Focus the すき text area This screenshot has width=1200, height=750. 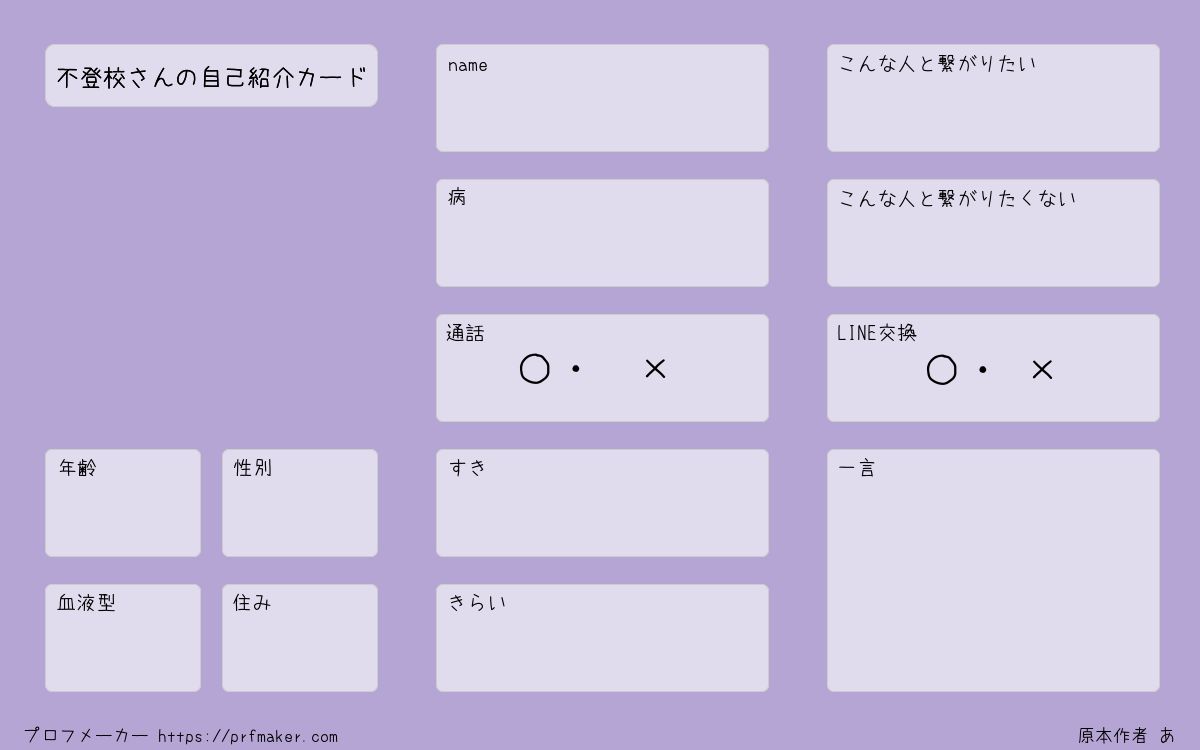tap(602, 503)
